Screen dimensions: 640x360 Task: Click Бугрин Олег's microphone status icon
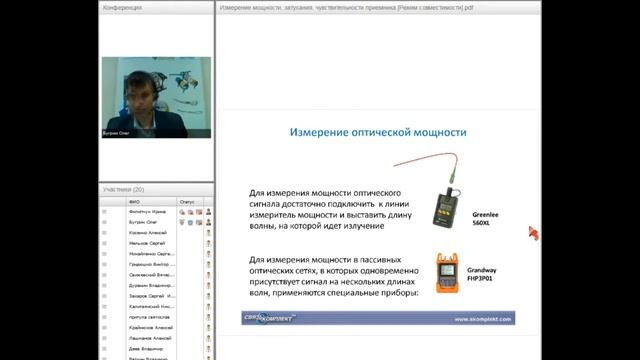(x=182, y=222)
